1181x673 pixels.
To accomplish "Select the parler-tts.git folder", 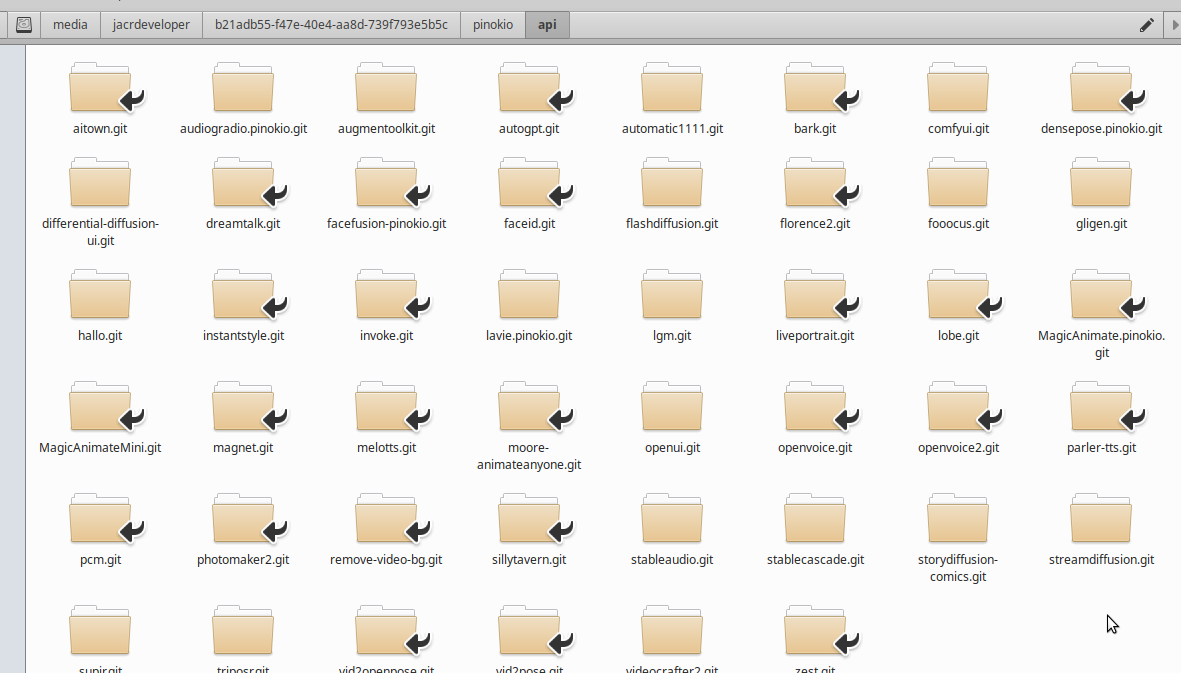I will coord(1101,408).
